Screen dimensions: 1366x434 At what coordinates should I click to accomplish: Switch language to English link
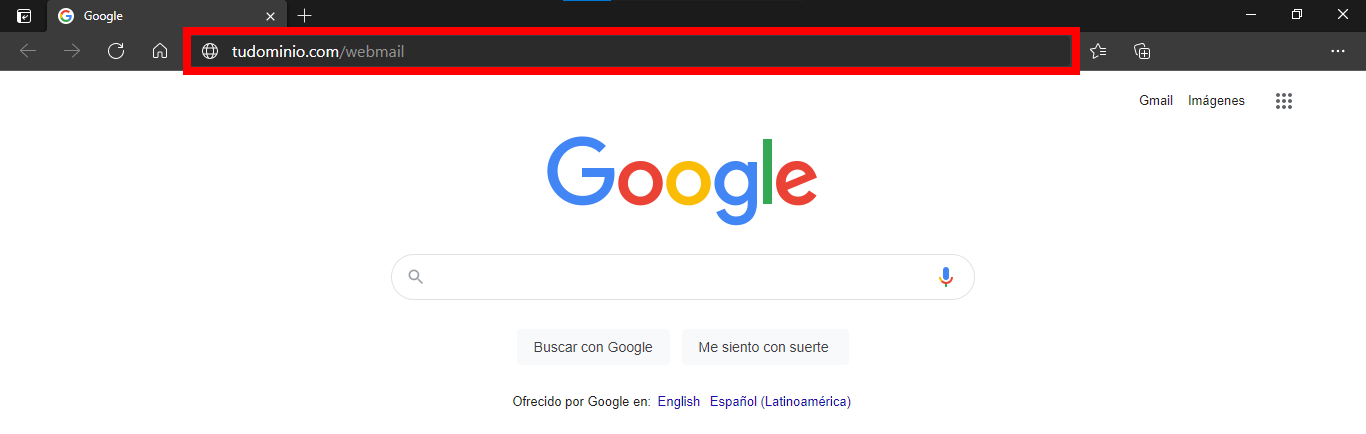[679, 401]
